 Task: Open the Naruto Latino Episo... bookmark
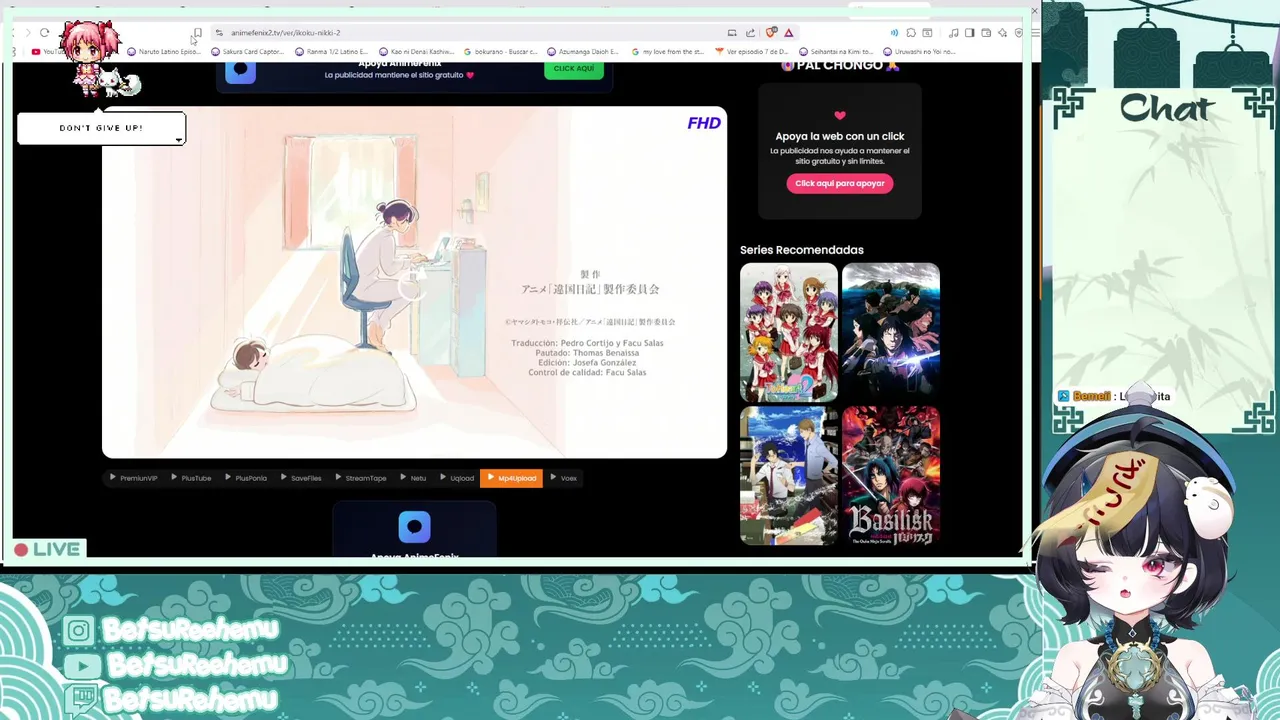(x=164, y=52)
